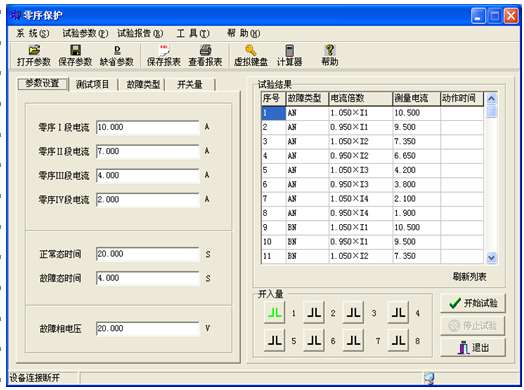The height and width of the screenshot is (390, 524).
Task: Open the 工具(T) menu
Action: [x=193, y=33]
